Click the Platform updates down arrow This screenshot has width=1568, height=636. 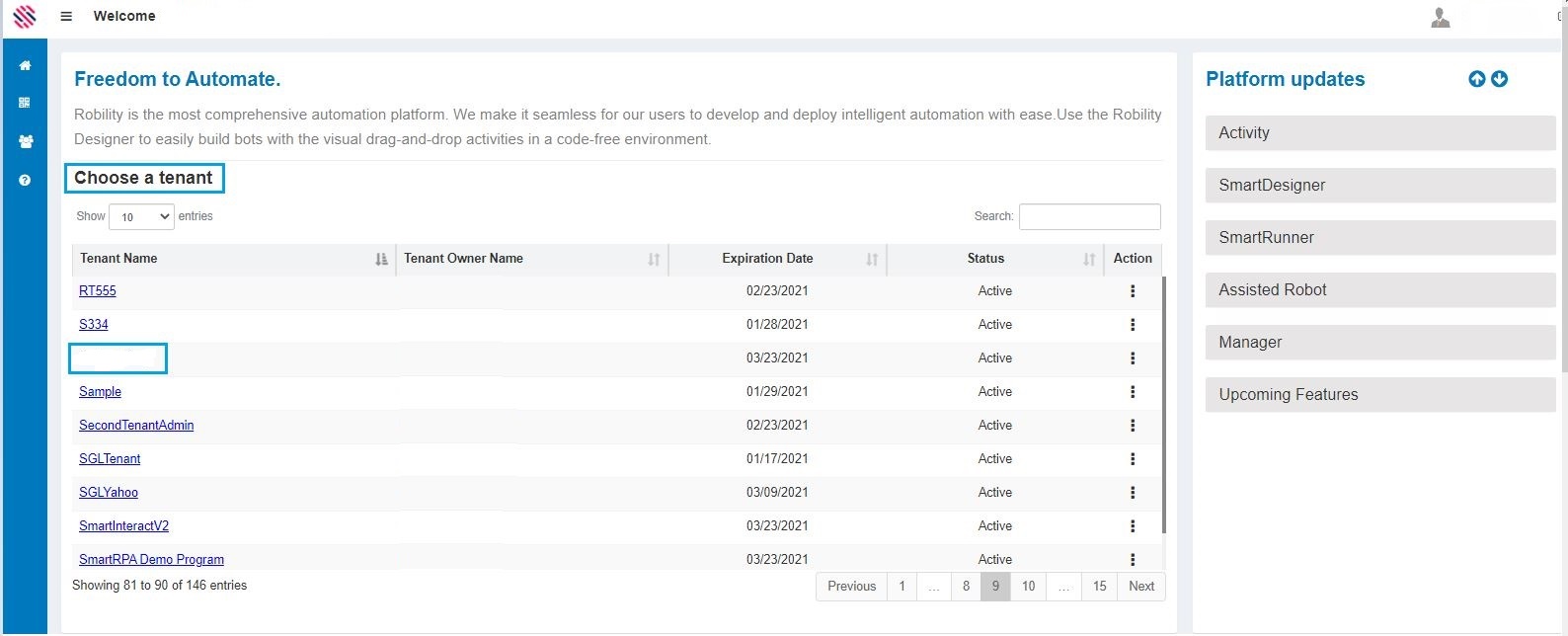click(x=1499, y=79)
